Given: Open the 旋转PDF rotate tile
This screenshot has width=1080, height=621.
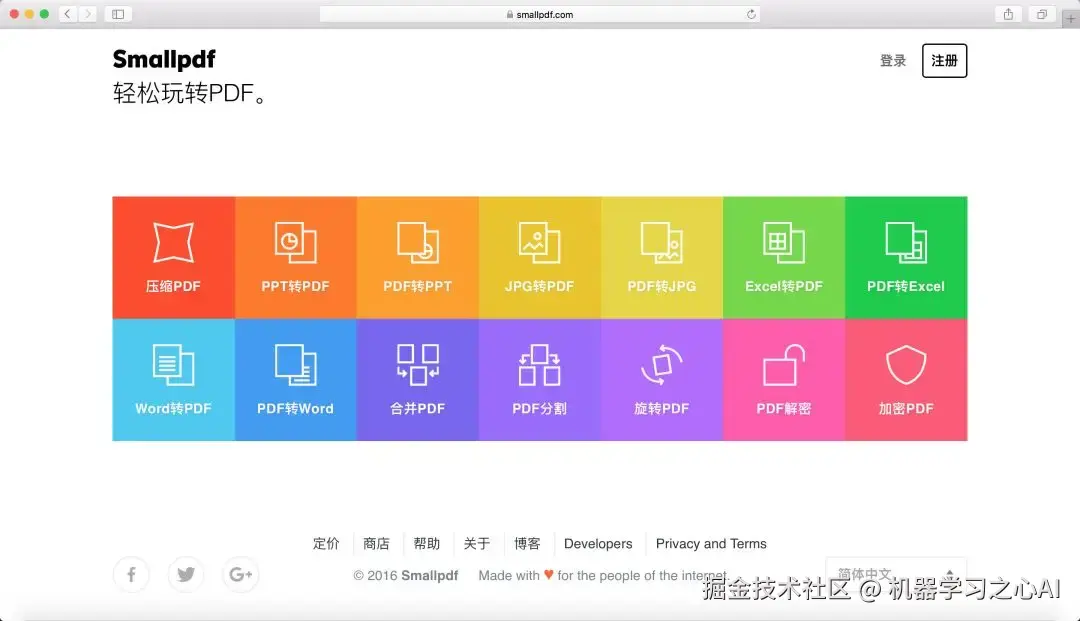Looking at the screenshot, I should click(x=662, y=379).
